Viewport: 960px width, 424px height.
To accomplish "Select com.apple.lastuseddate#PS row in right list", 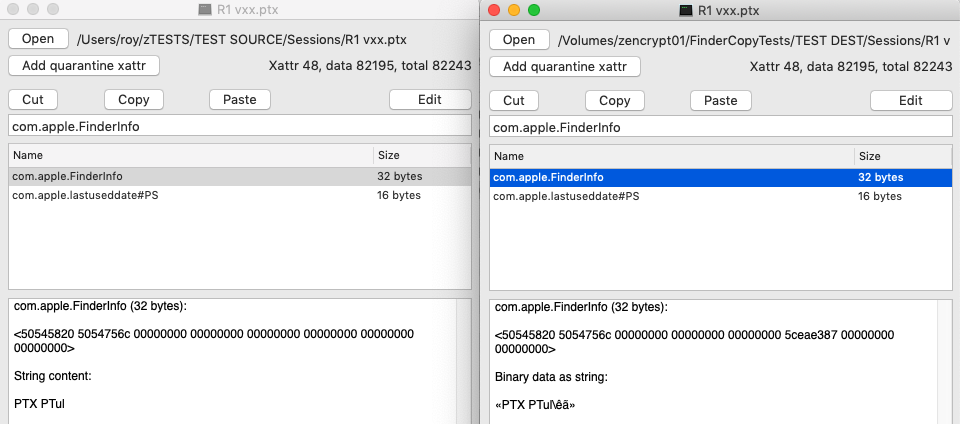I will pos(721,196).
